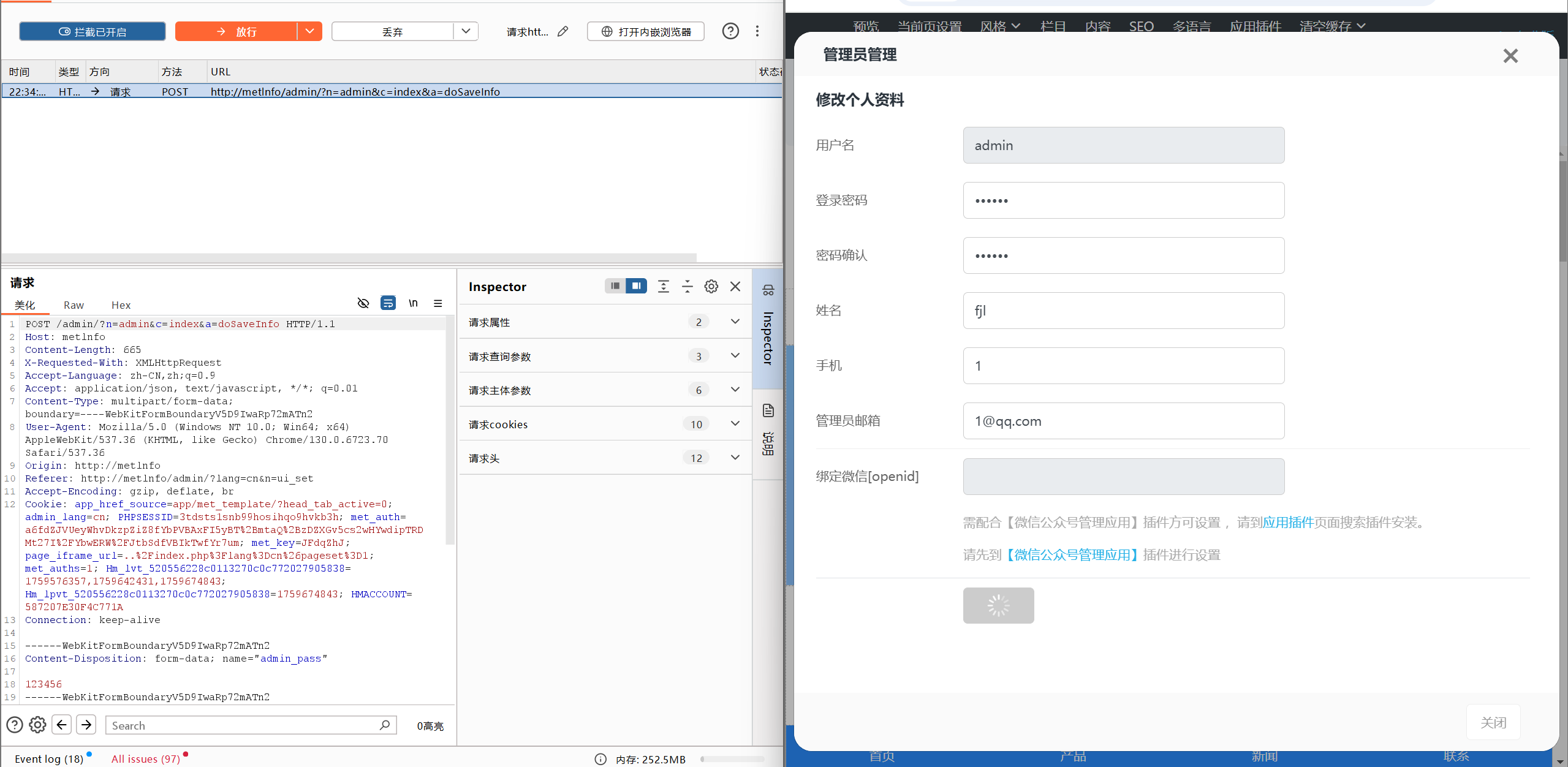Click the 关闭 button in the admin dialog
The height and width of the screenshot is (767, 1568).
pos(1494,723)
